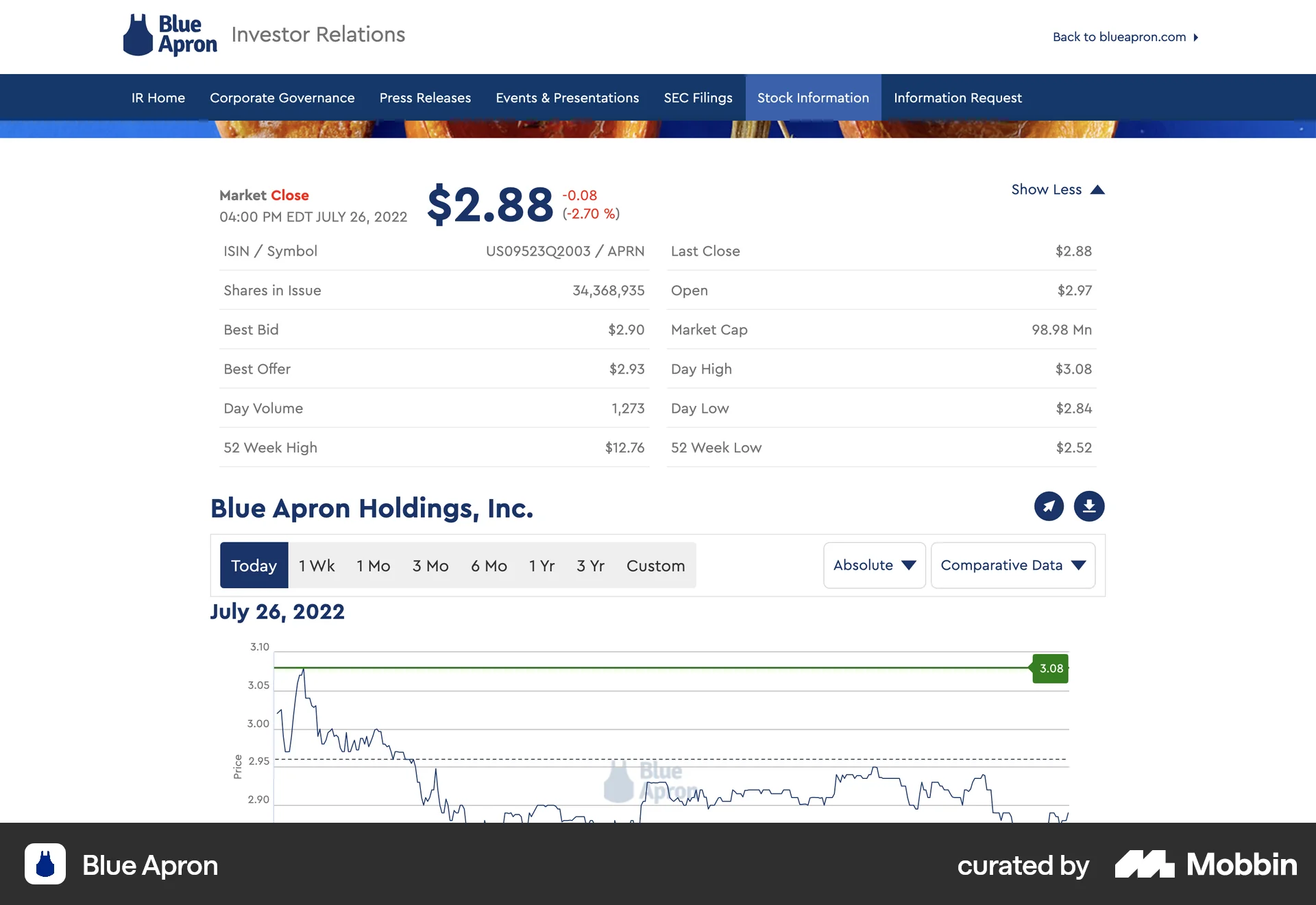Go to Press Releases section
Image resolution: width=1316 pixels, height=905 pixels.
(425, 97)
